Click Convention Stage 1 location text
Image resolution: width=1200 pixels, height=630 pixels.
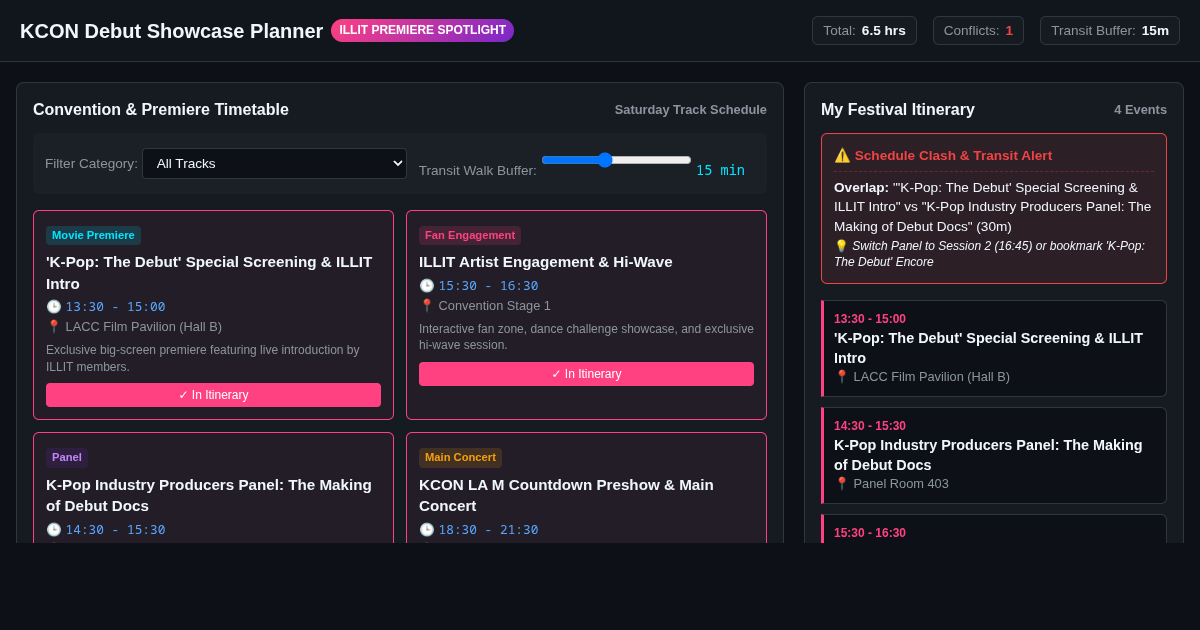(494, 306)
